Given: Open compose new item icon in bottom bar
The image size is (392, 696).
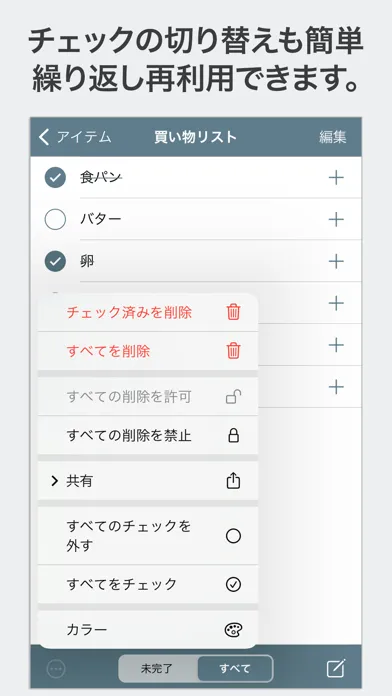Looking at the screenshot, I should pyautogui.click(x=336, y=668).
